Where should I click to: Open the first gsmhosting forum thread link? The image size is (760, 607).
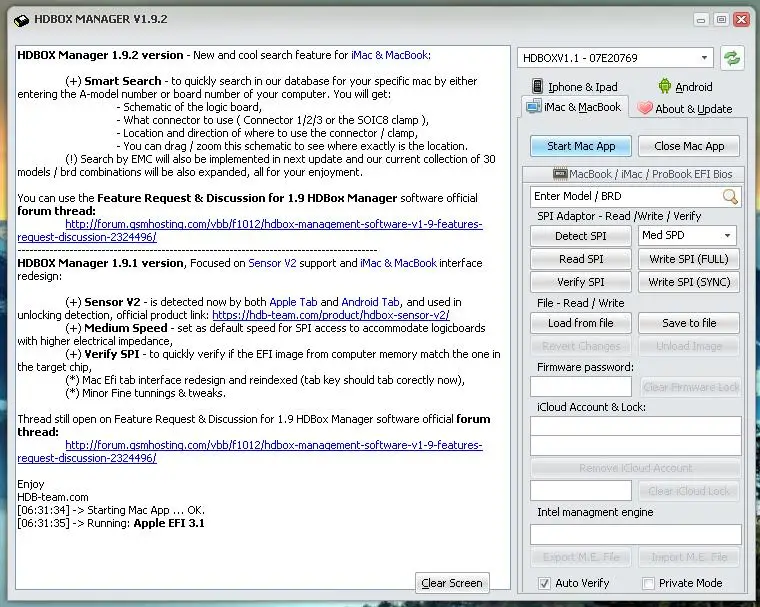[x=274, y=224]
